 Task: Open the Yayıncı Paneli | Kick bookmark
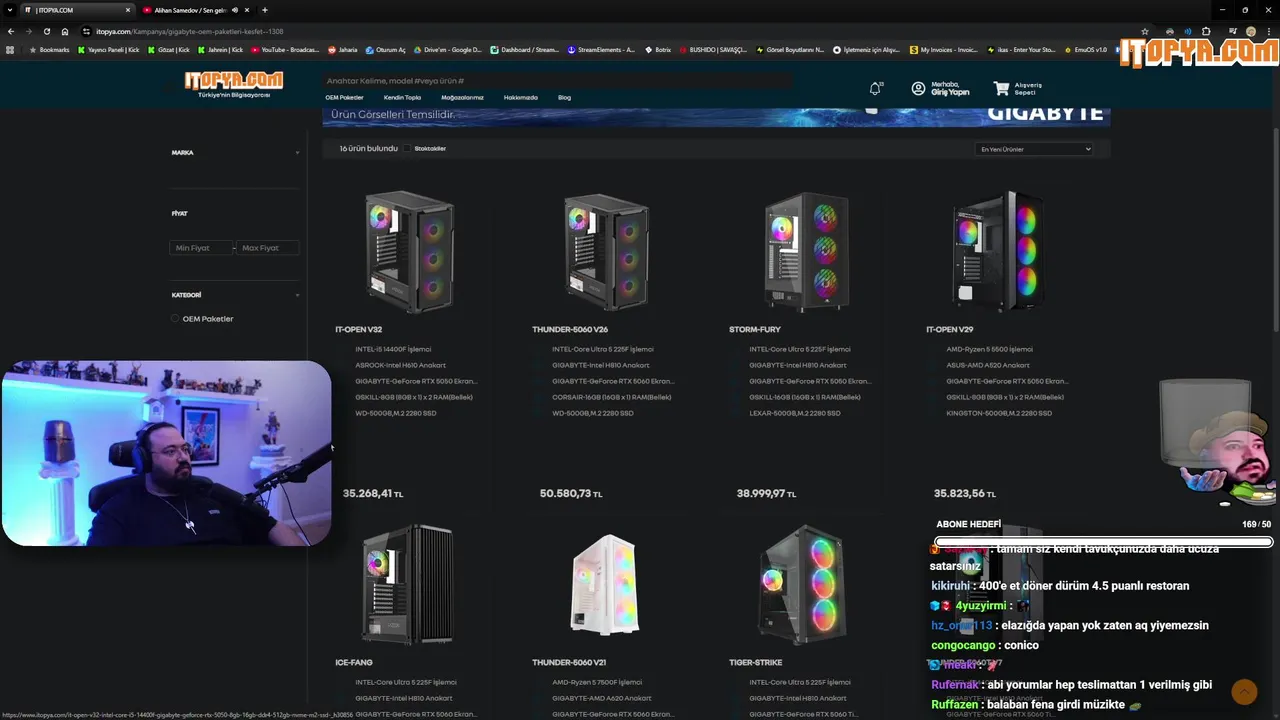coord(108,49)
